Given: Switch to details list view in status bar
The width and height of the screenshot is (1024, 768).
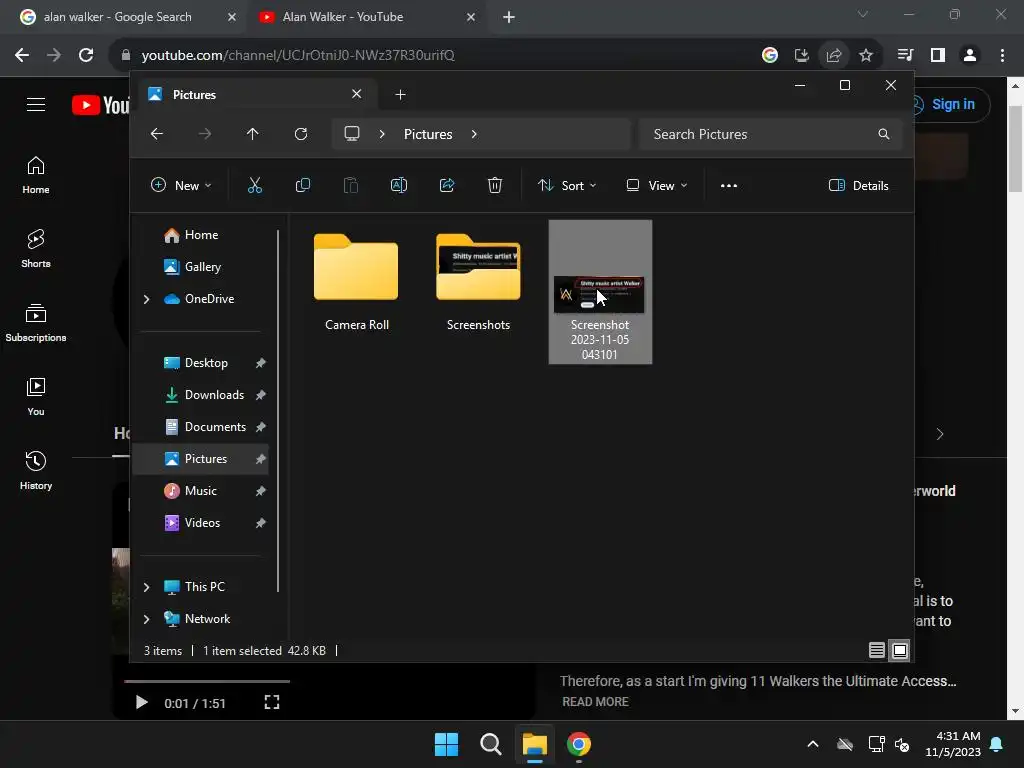Looking at the screenshot, I should [876, 650].
